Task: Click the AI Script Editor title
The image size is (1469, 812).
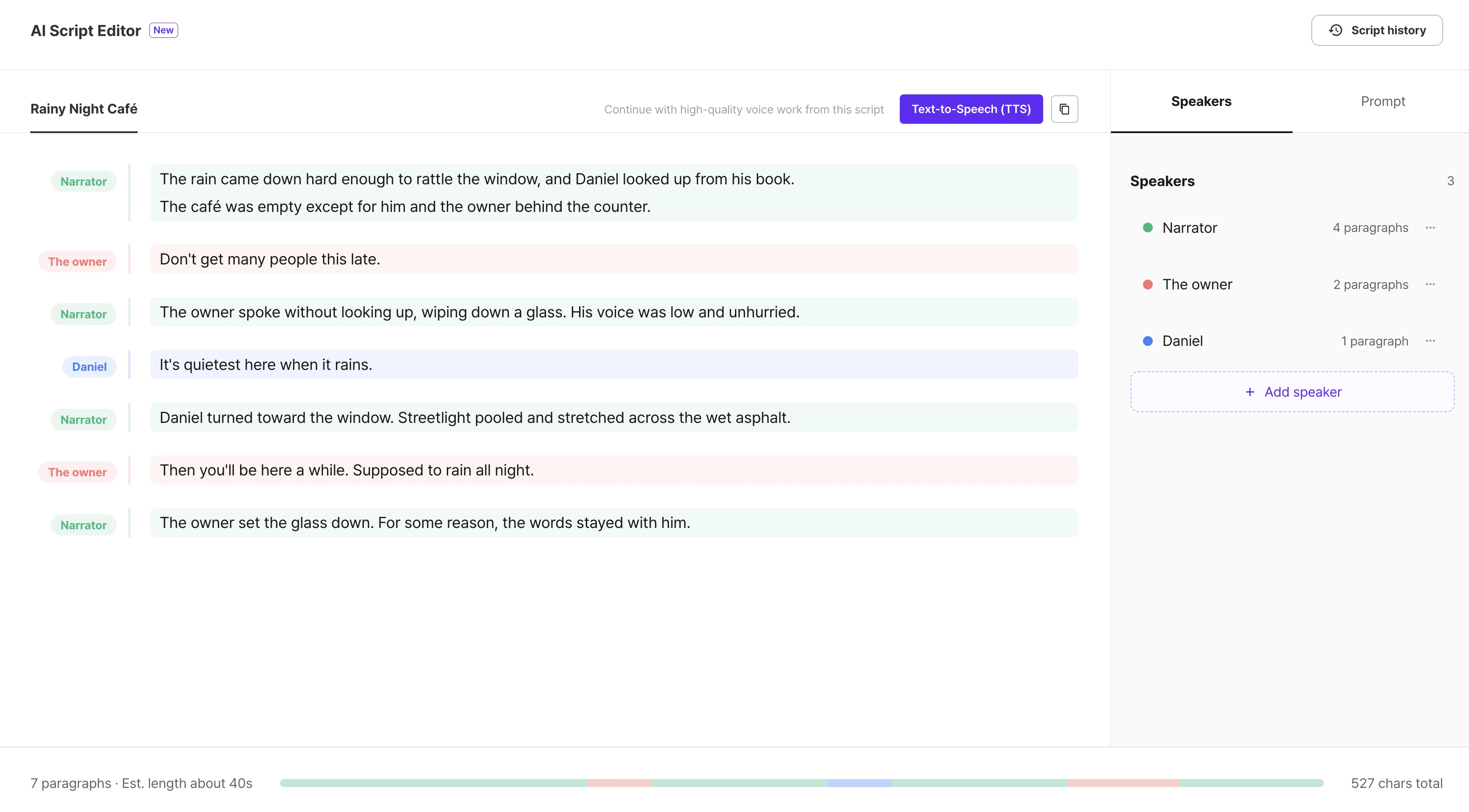Action: coord(86,31)
